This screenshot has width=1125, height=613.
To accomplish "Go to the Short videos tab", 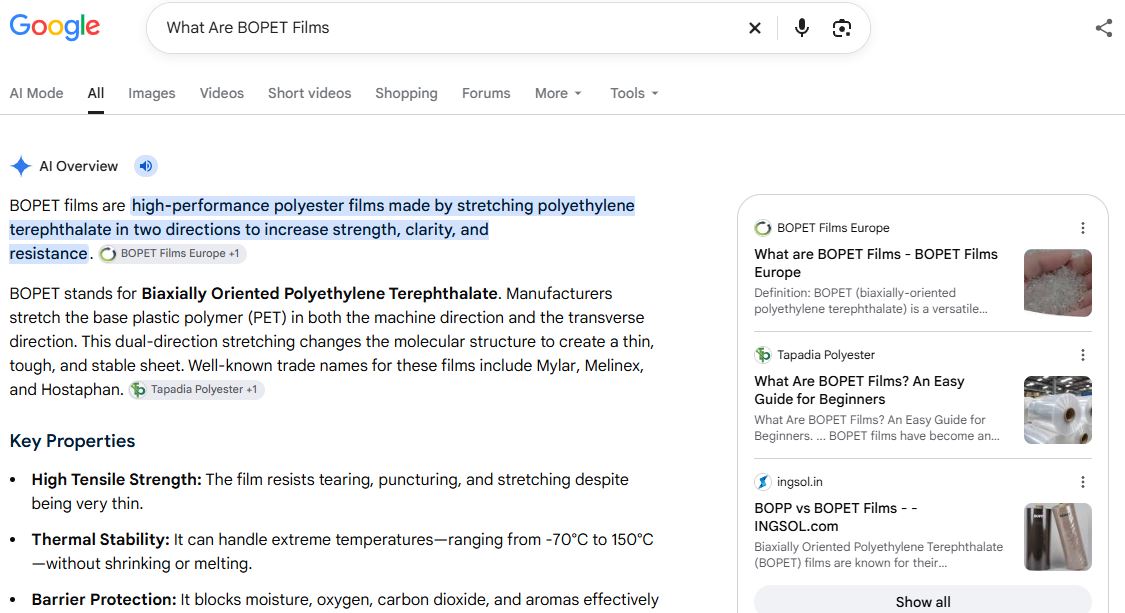I will click(x=309, y=93).
